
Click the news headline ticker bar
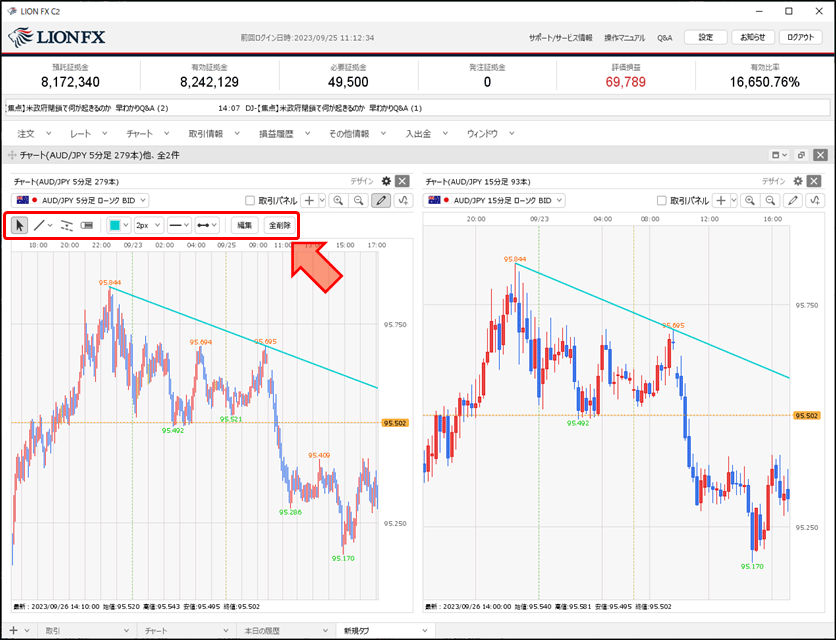[x=417, y=108]
